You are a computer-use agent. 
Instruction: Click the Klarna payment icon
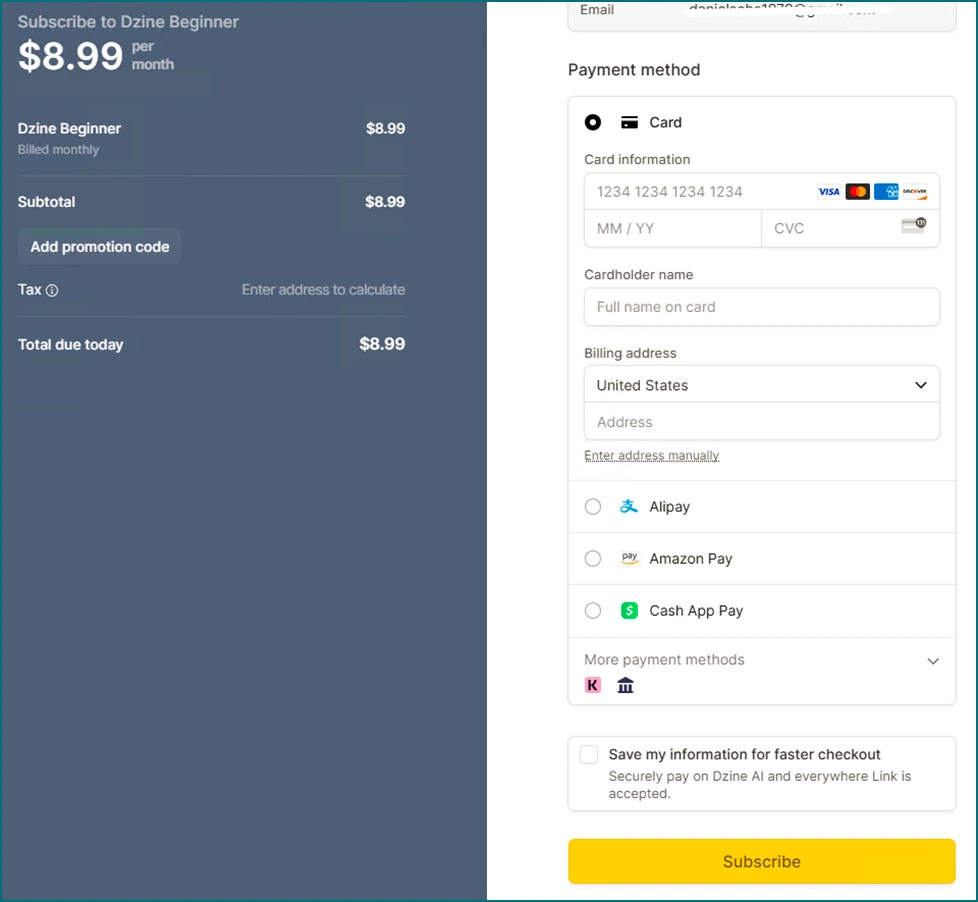click(593, 685)
